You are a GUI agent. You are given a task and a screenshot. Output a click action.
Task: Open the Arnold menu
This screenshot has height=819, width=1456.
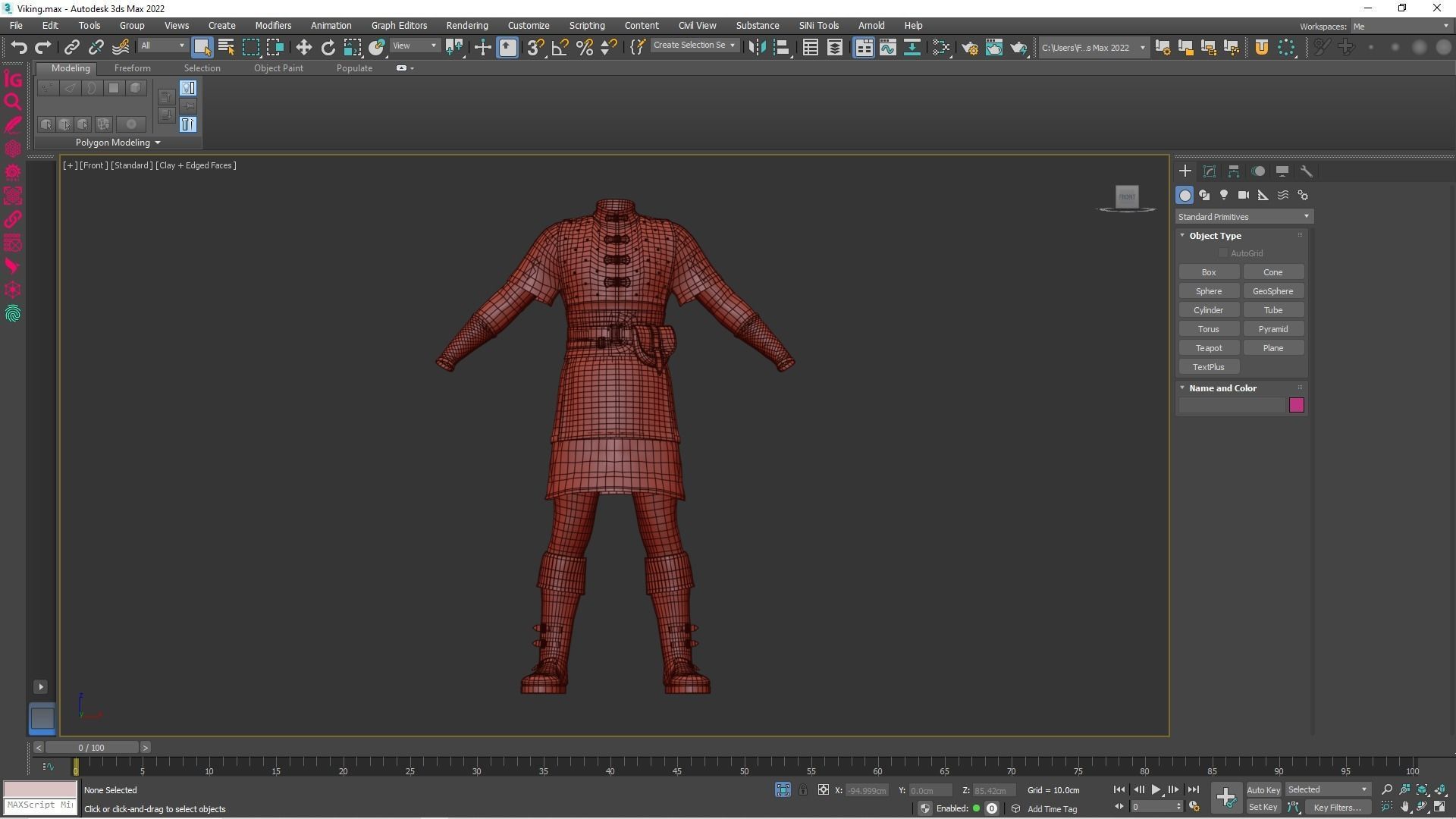pos(871,26)
